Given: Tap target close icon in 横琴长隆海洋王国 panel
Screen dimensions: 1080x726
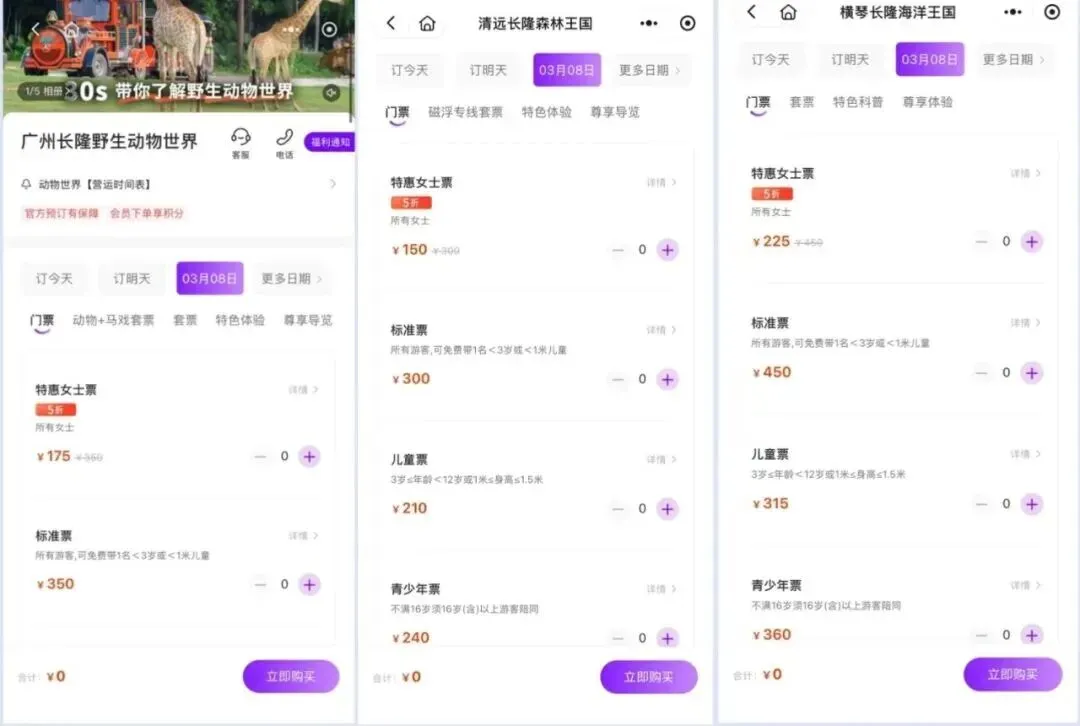Looking at the screenshot, I should click(x=1052, y=12).
